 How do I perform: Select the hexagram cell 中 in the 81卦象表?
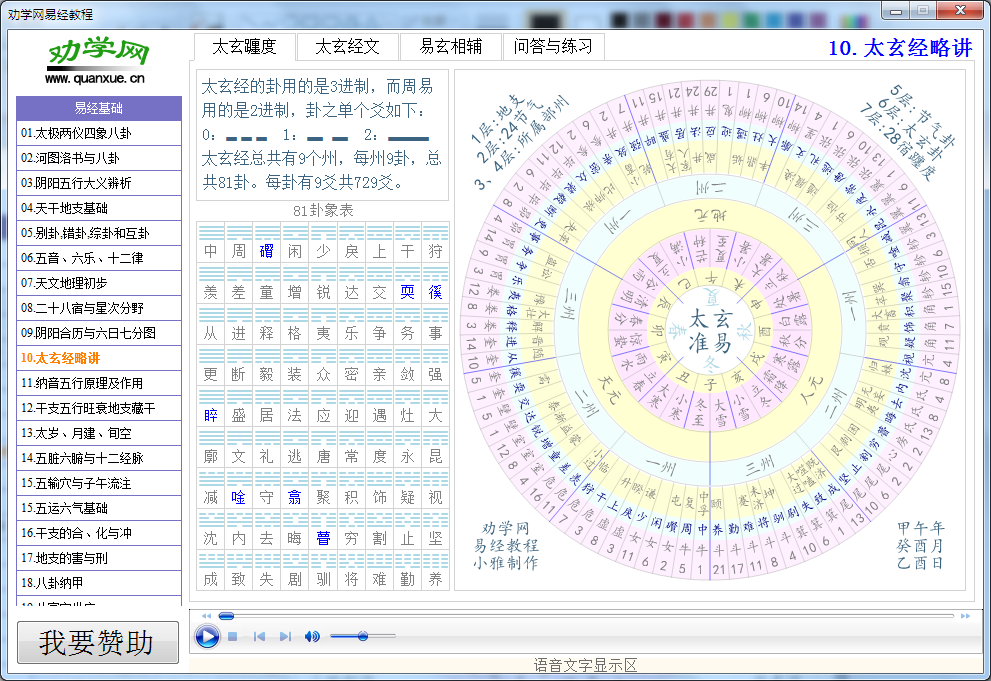tap(210, 252)
